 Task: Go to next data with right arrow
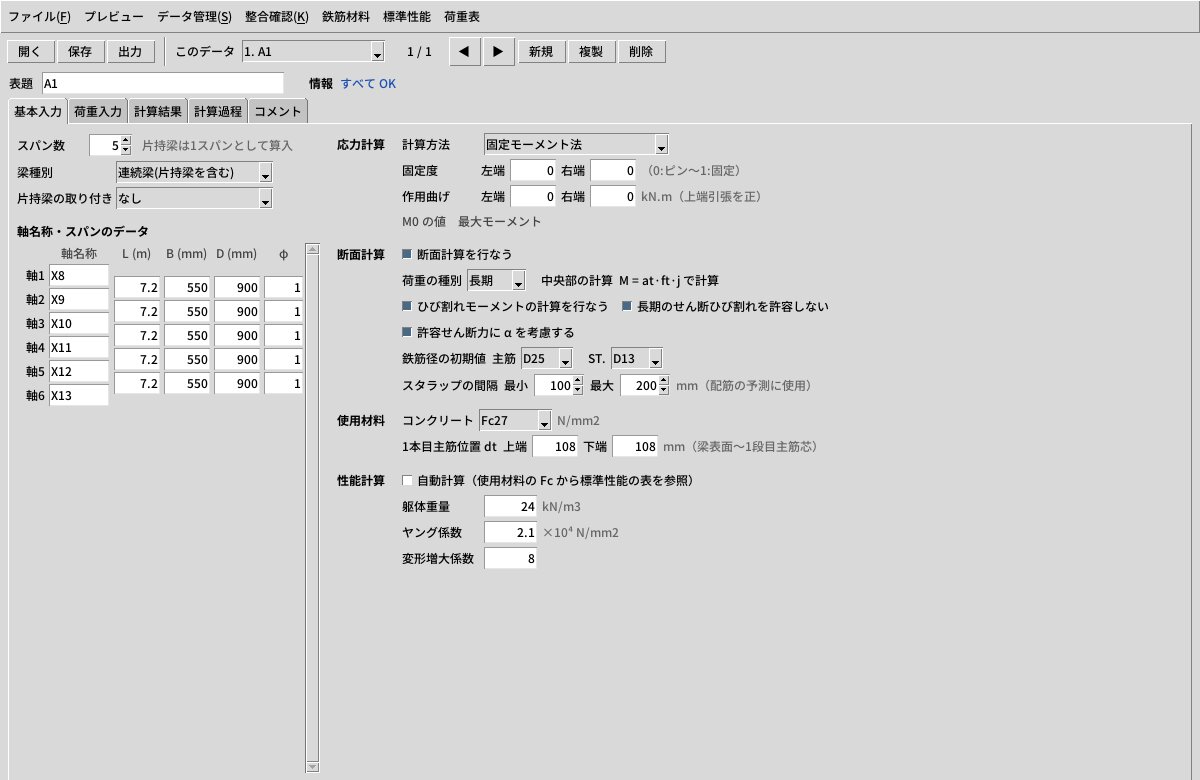(499, 52)
